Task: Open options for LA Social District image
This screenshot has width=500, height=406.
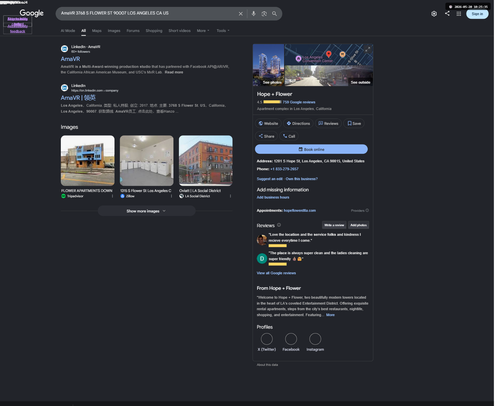Action: [x=230, y=196]
